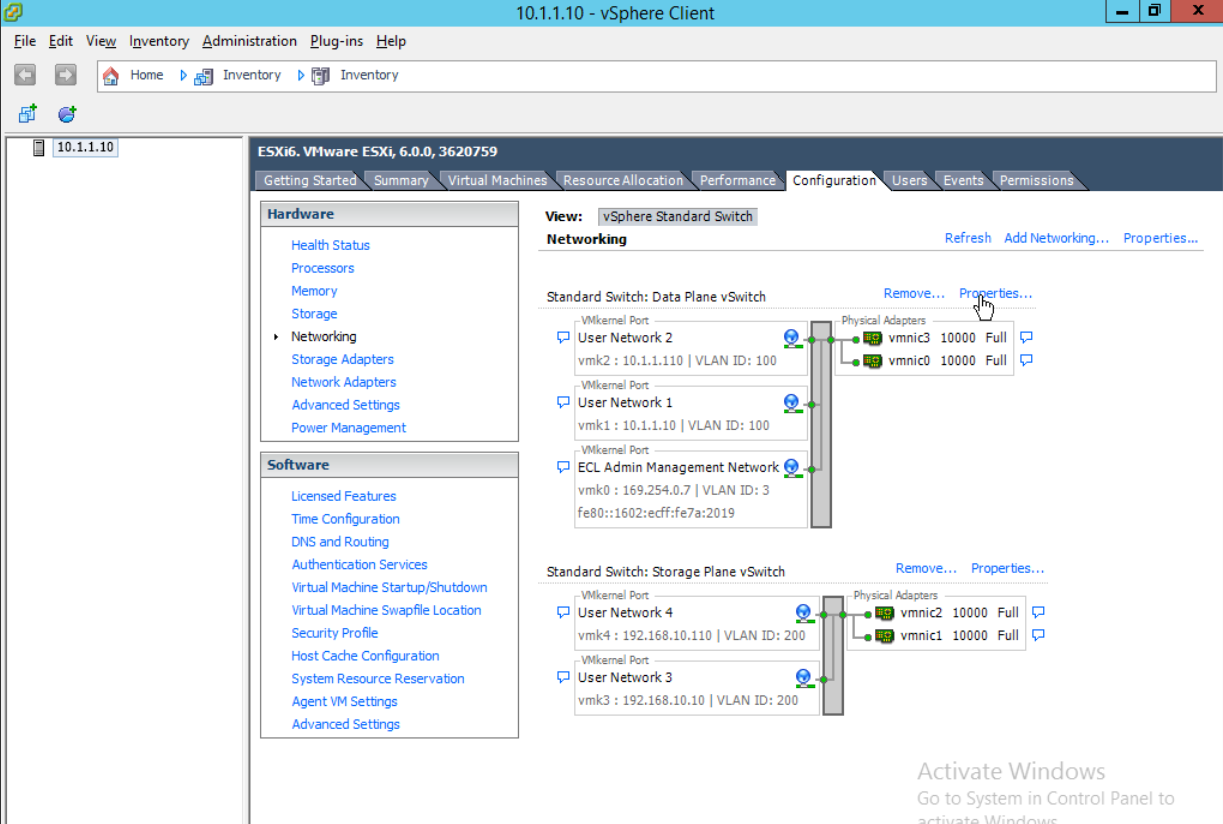
Task: Click the globe icon next to User Network 4
Action: tap(803, 612)
